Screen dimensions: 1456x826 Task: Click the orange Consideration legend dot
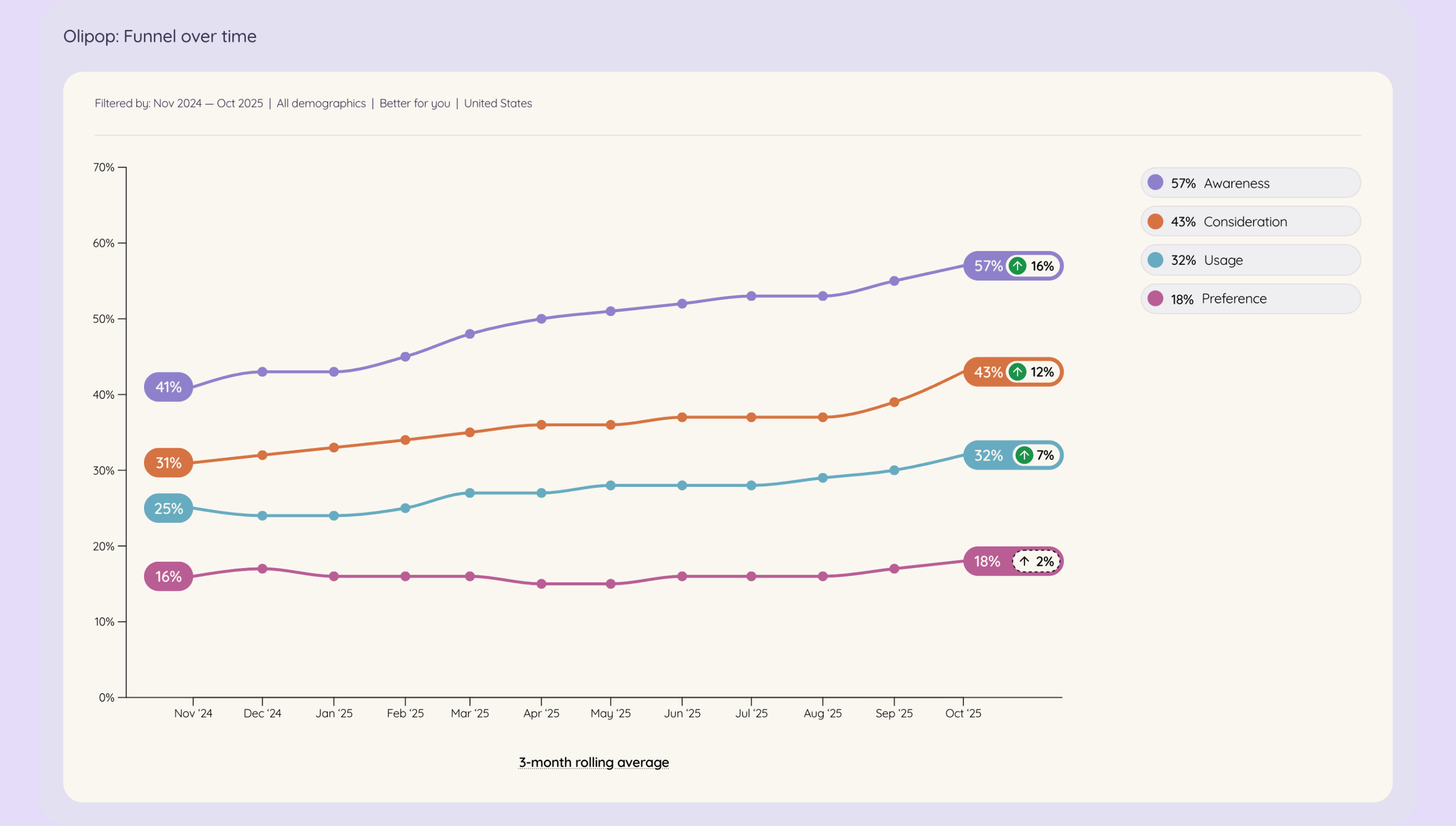[1155, 221]
